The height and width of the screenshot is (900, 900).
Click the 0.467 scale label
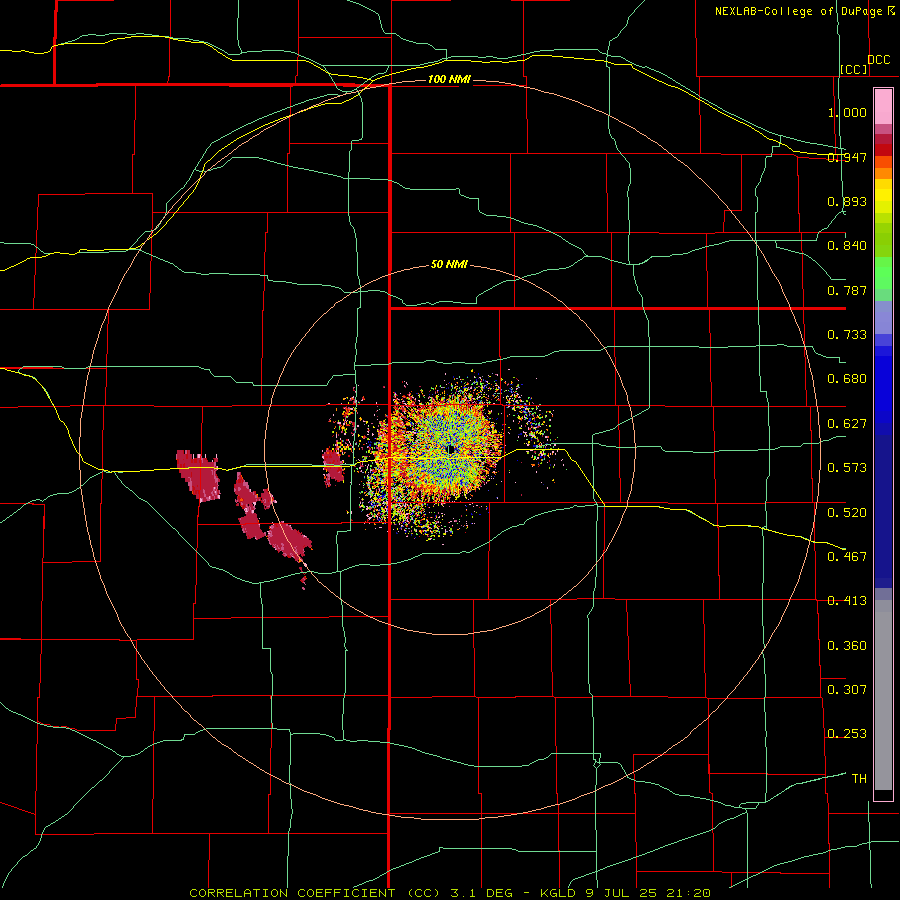847,556
